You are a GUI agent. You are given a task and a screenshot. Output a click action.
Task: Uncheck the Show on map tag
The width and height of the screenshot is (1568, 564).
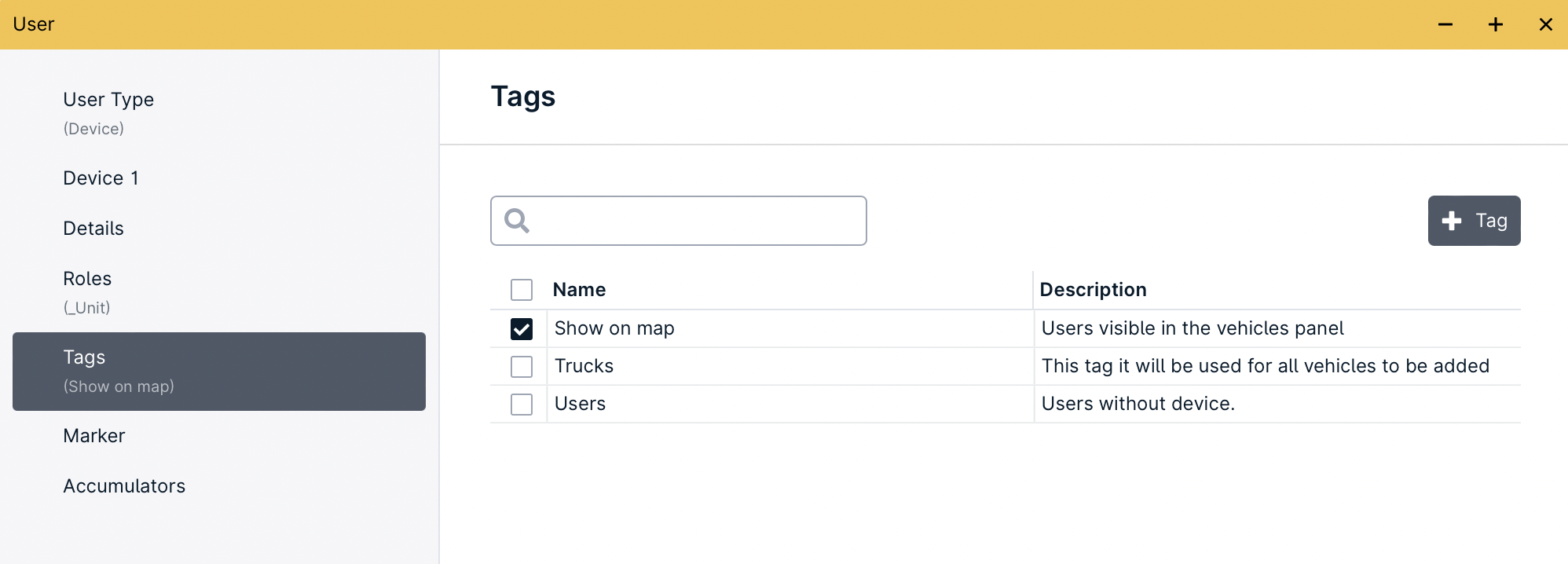tap(522, 328)
